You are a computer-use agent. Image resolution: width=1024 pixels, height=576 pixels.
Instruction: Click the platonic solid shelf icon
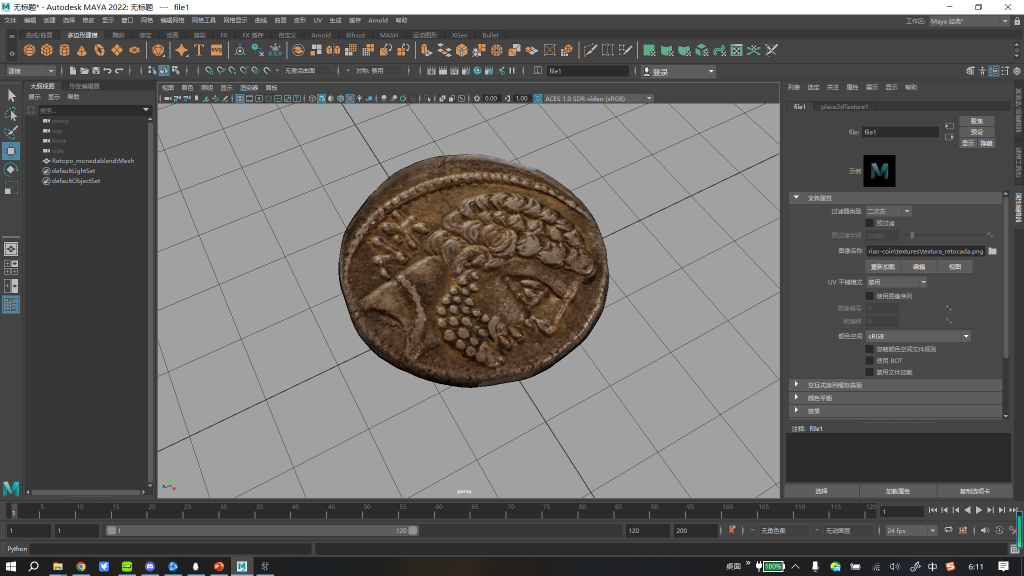pyautogui.click(x=158, y=50)
